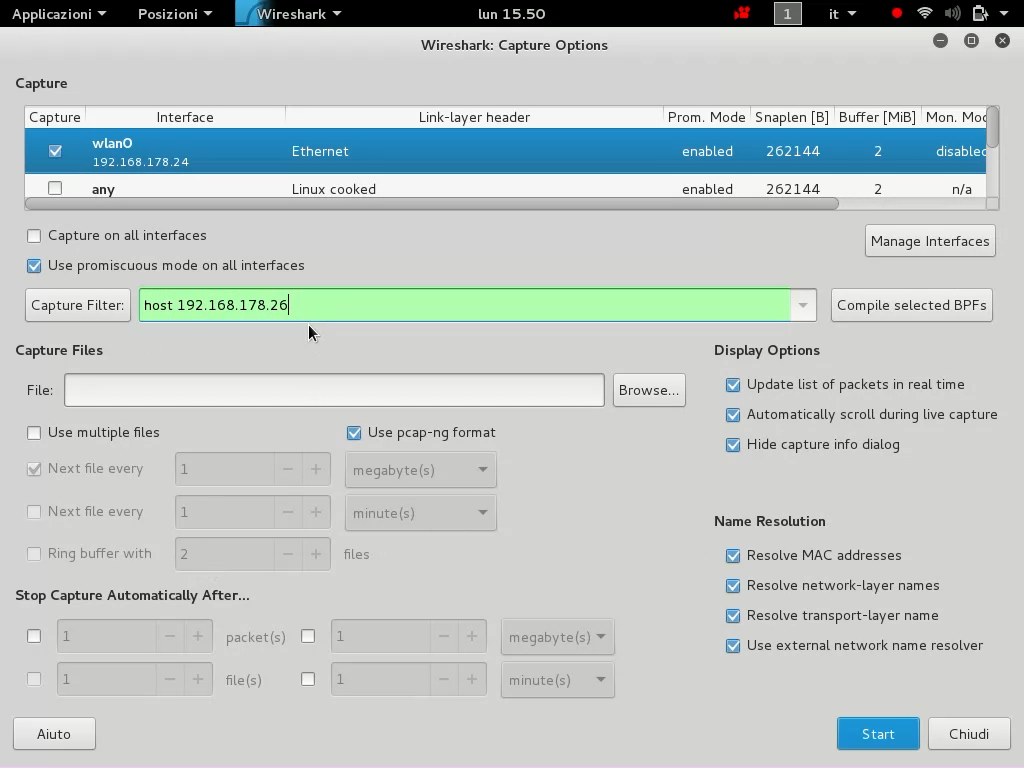Check the 'any' interface capture box
Image resolution: width=1024 pixels, height=768 pixels.
point(55,188)
